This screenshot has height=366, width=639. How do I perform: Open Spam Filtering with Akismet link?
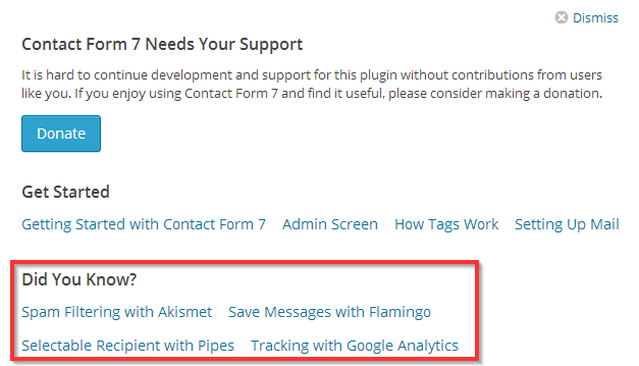point(117,312)
